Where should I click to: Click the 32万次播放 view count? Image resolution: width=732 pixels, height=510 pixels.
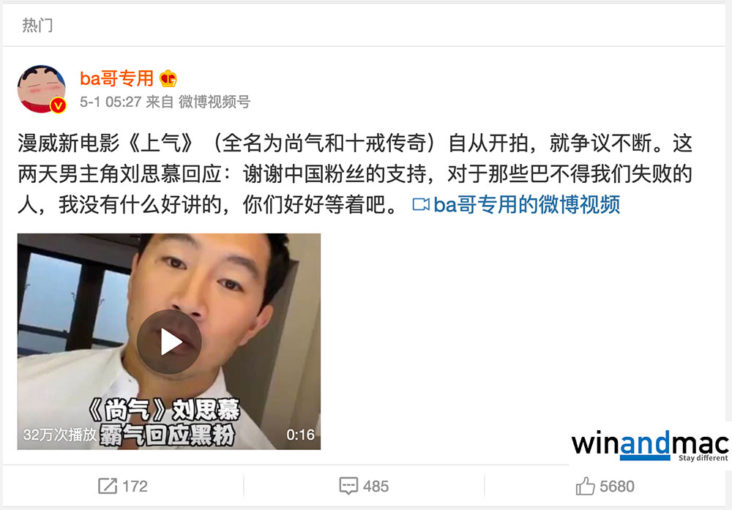point(60,435)
